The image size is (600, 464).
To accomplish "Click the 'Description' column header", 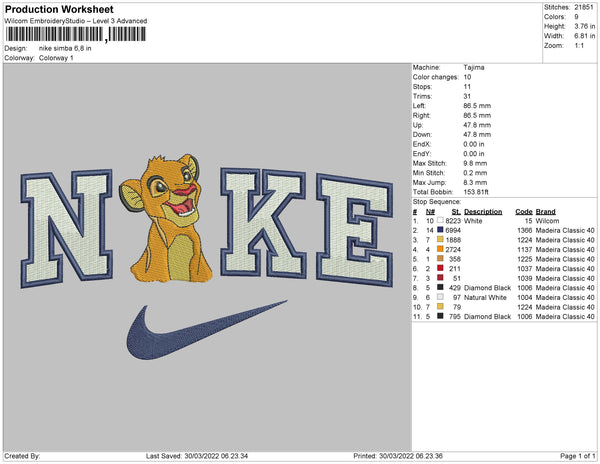I will 483,212.
